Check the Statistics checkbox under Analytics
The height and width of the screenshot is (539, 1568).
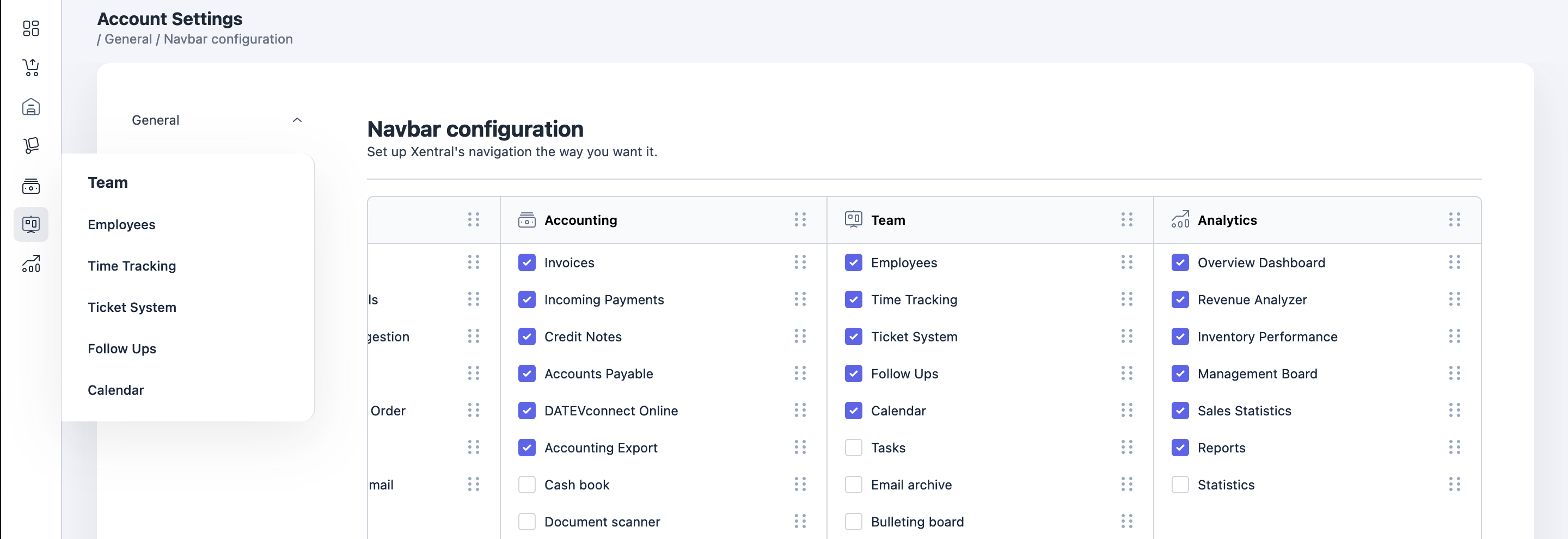coord(1180,485)
